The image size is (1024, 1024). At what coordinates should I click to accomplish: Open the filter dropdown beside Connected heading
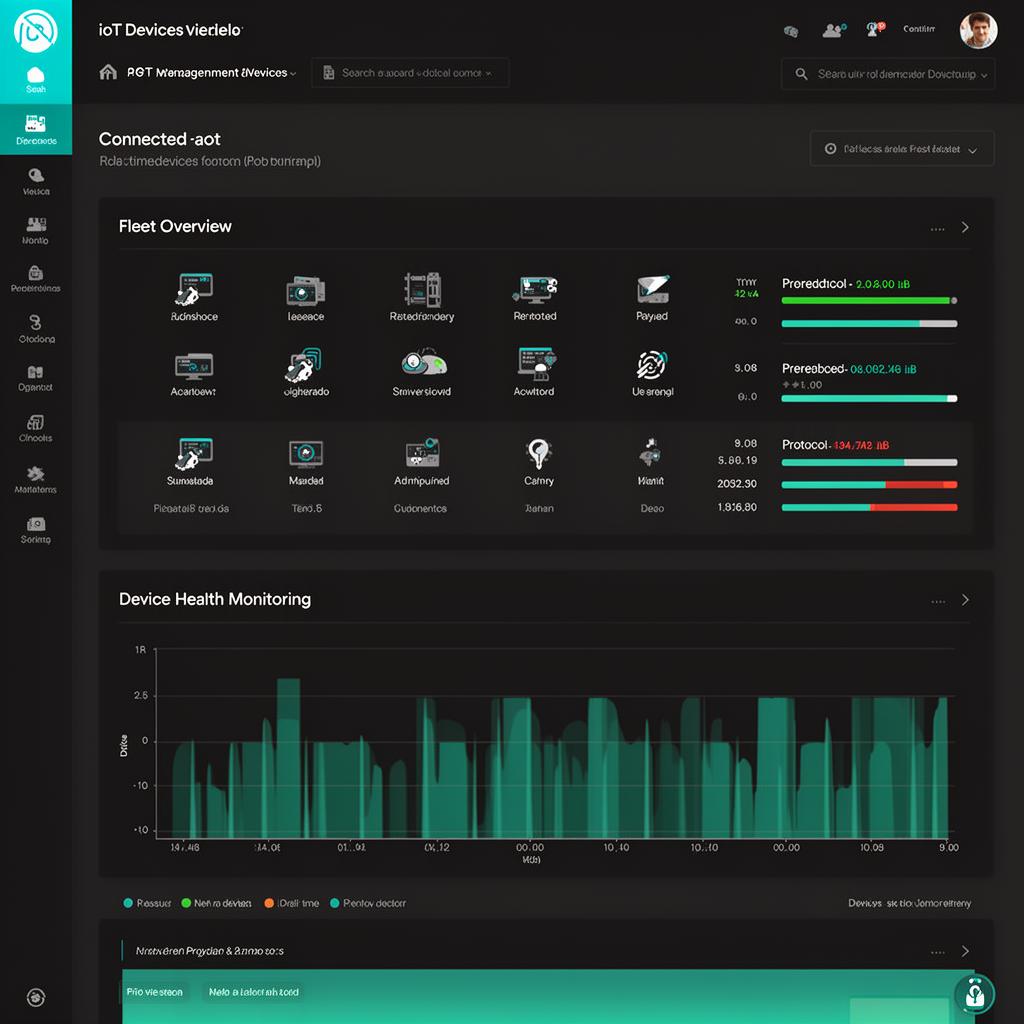pos(901,149)
